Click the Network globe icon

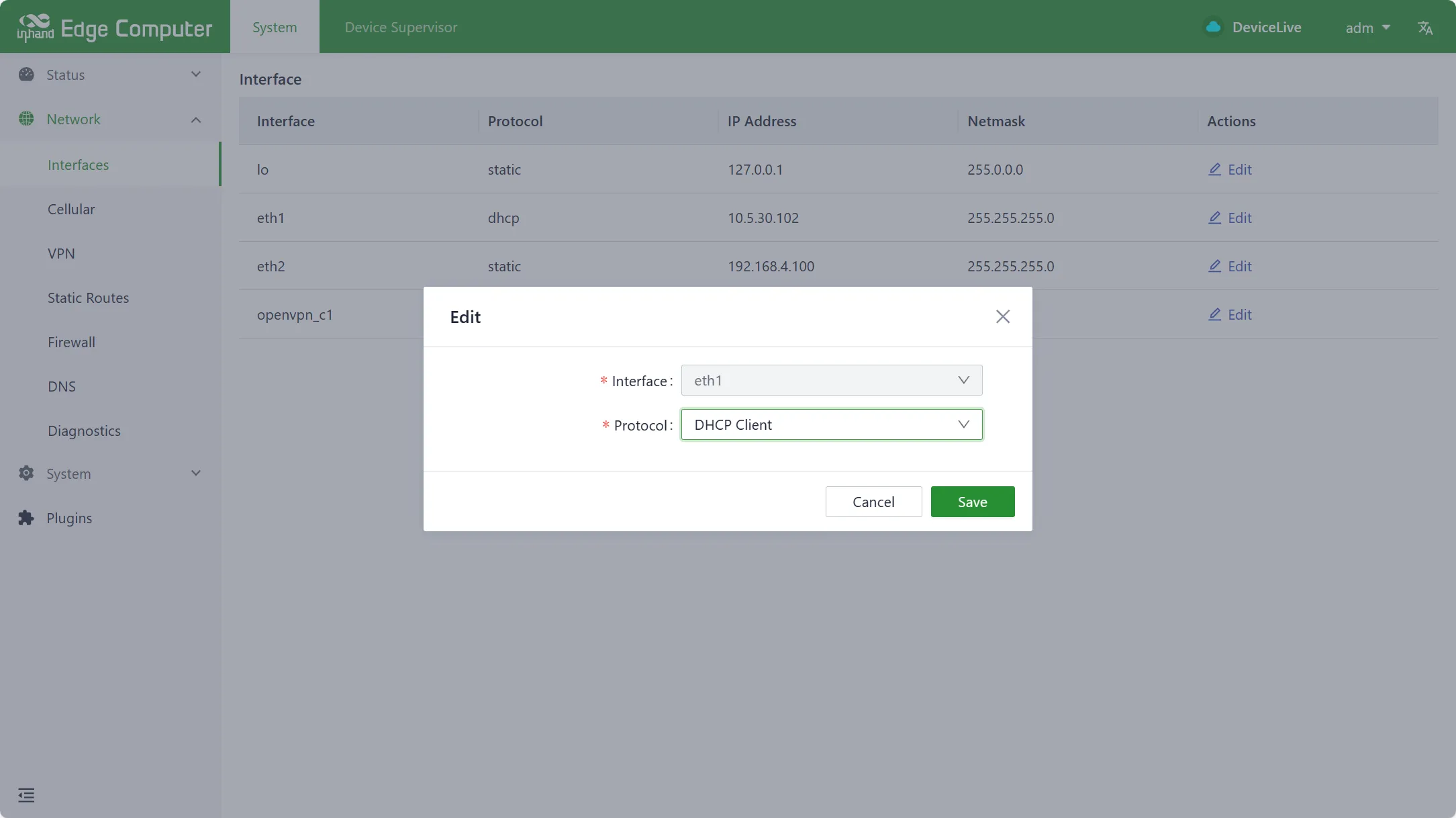[x=26, y=119]
